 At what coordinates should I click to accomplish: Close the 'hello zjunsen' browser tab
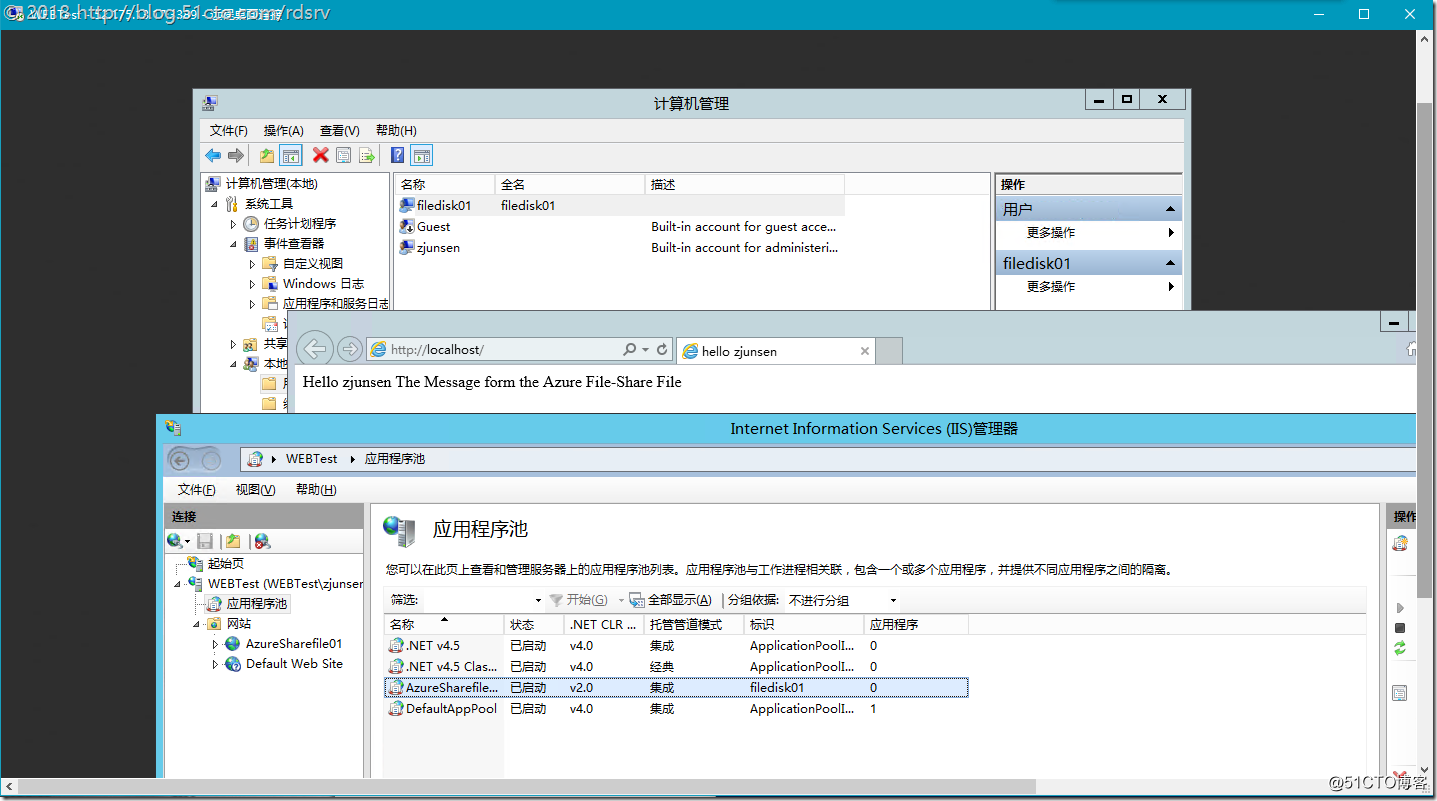[865, 351]
